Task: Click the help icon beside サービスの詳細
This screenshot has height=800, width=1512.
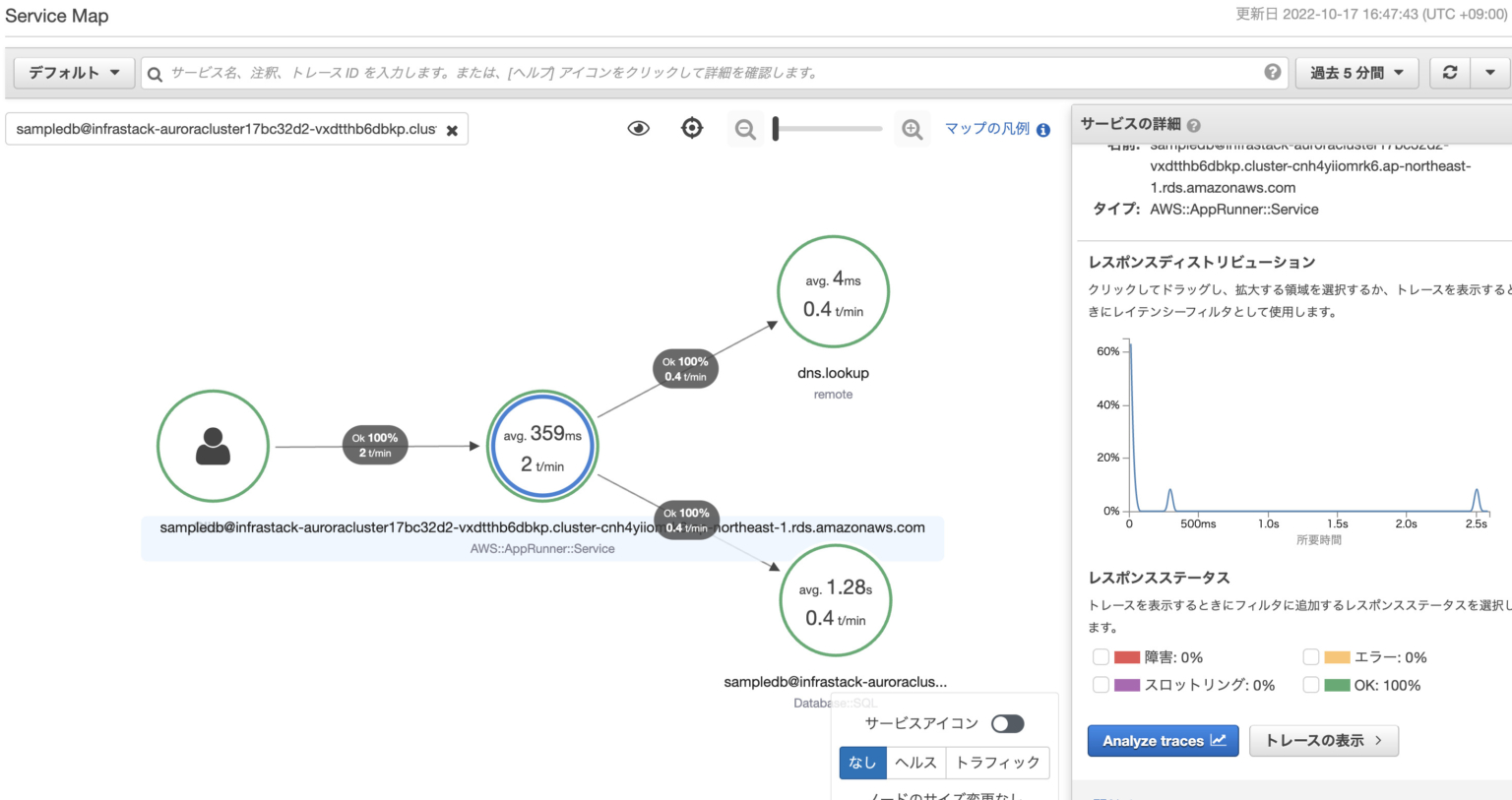Action: pyautogui.click(x=1193, y=124)
